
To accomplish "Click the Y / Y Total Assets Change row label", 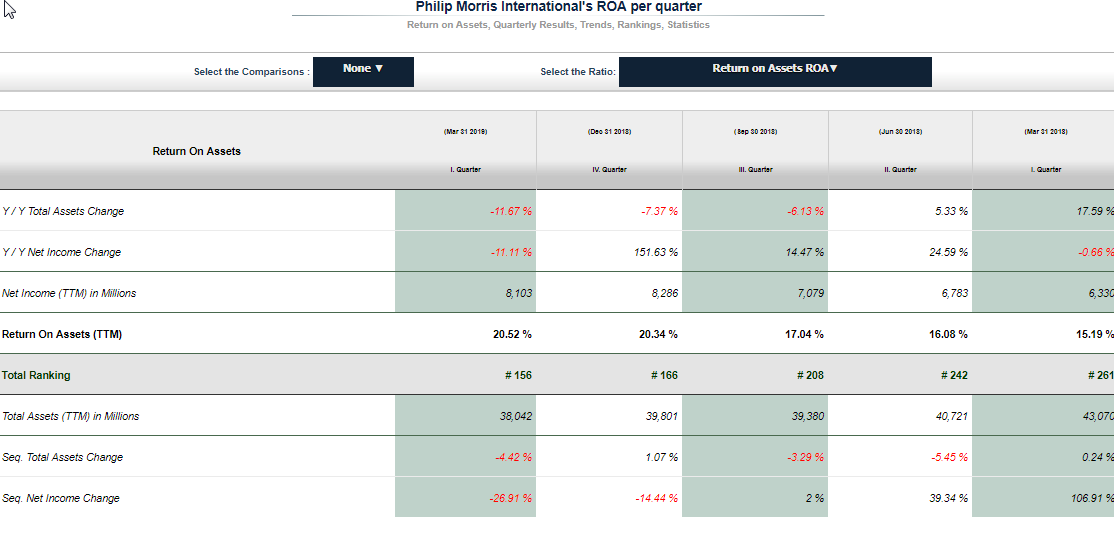I will coord(63,212).
